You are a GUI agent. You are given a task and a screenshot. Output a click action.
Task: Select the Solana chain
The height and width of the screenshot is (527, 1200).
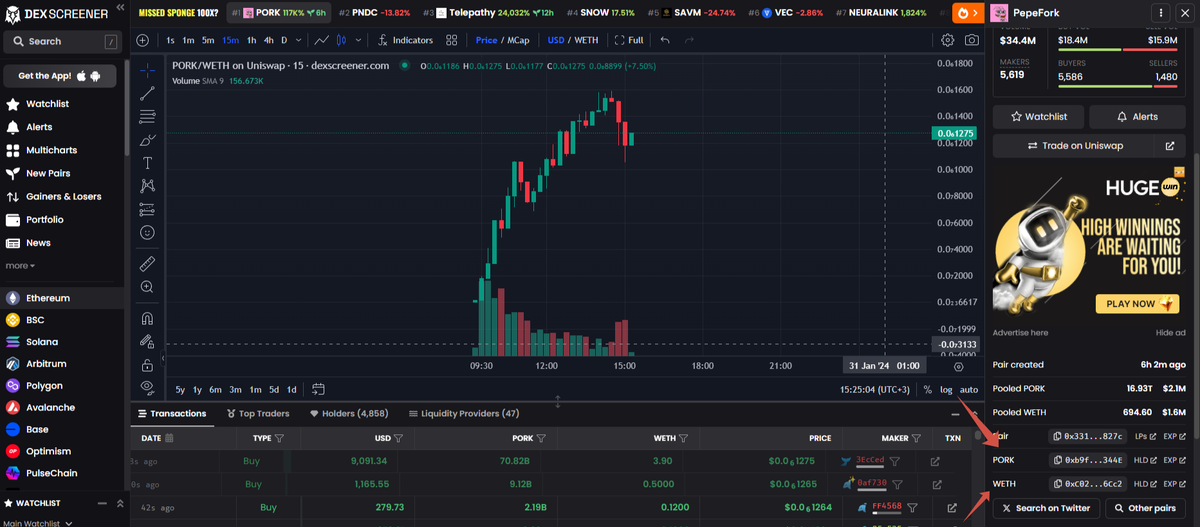(x=42, y=342)
